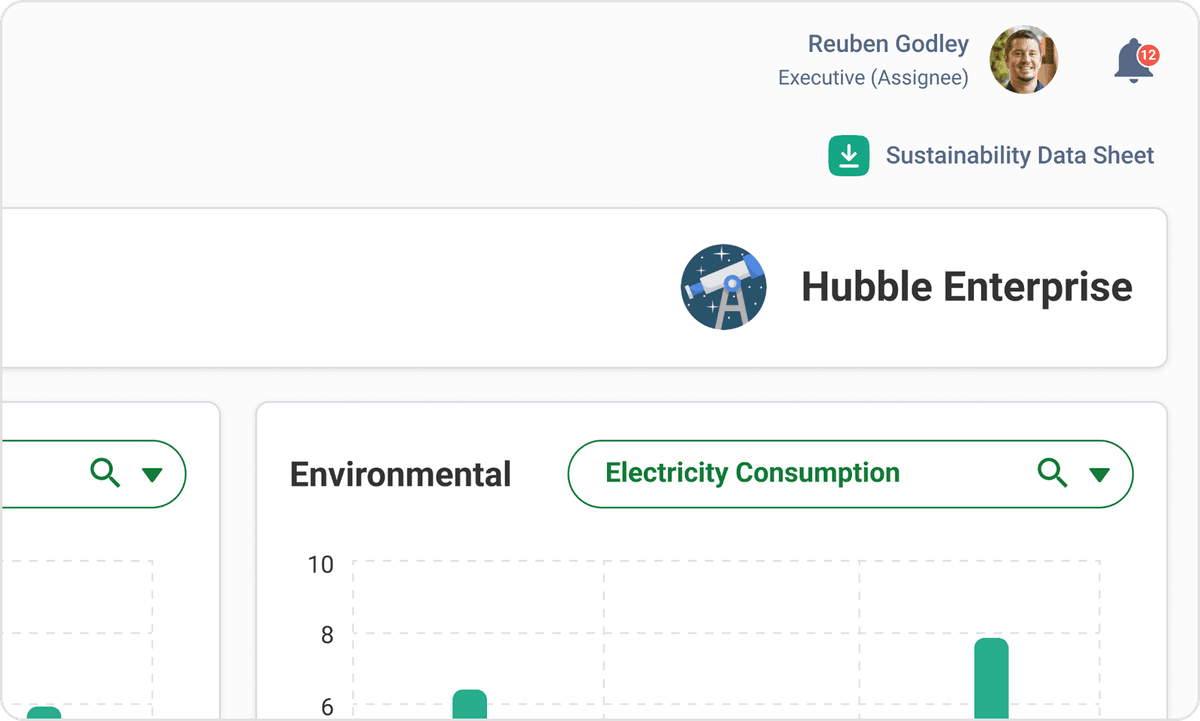The height and width of the screenshot is (721, 1200).
Task: Click the search icon in the left panel selector
Action: click(105, 474)
